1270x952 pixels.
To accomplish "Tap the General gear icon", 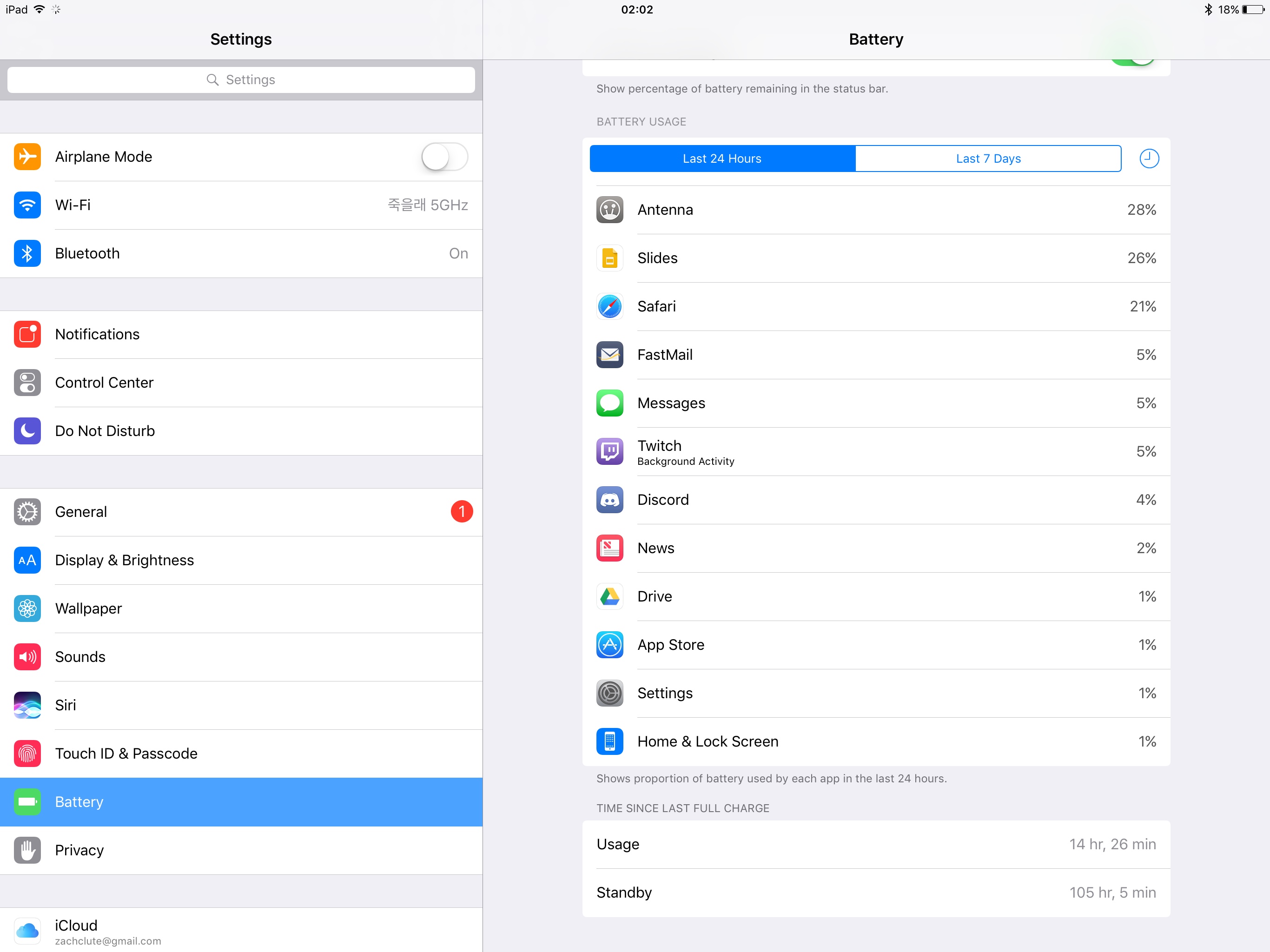I will tap(27, 512).
